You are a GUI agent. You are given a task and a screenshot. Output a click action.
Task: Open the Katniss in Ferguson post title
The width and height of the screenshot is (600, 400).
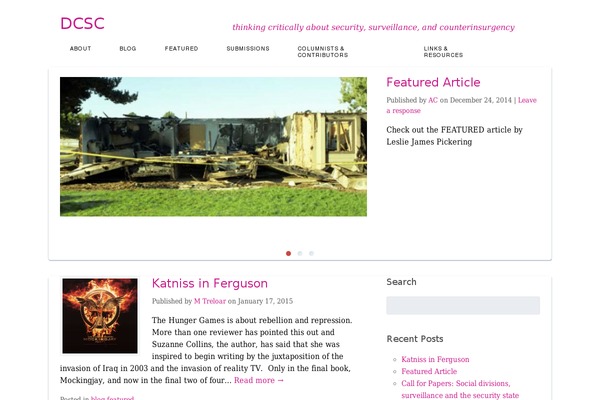pos(210,283)
